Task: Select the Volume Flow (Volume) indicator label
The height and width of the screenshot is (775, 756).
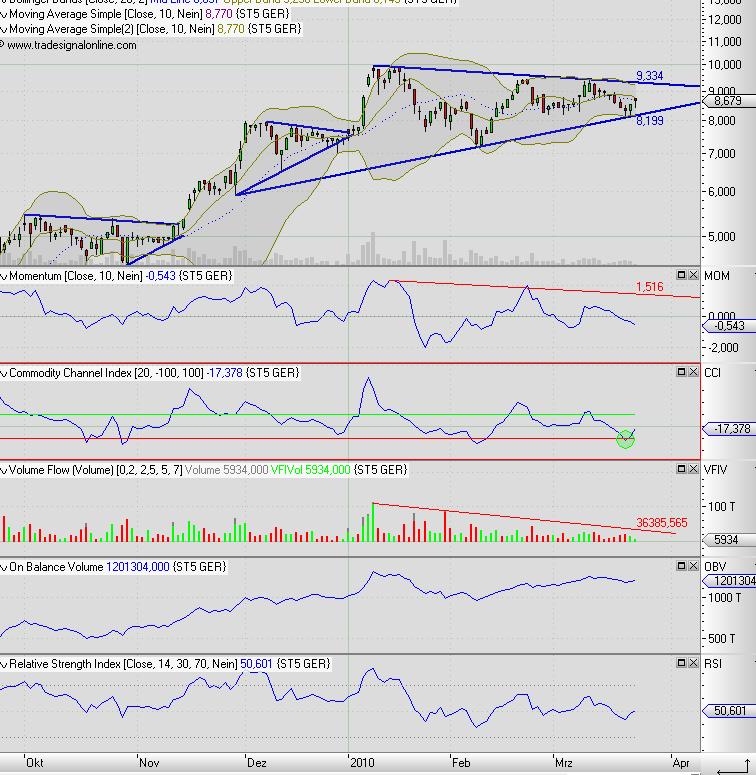Action: point(95,470)
